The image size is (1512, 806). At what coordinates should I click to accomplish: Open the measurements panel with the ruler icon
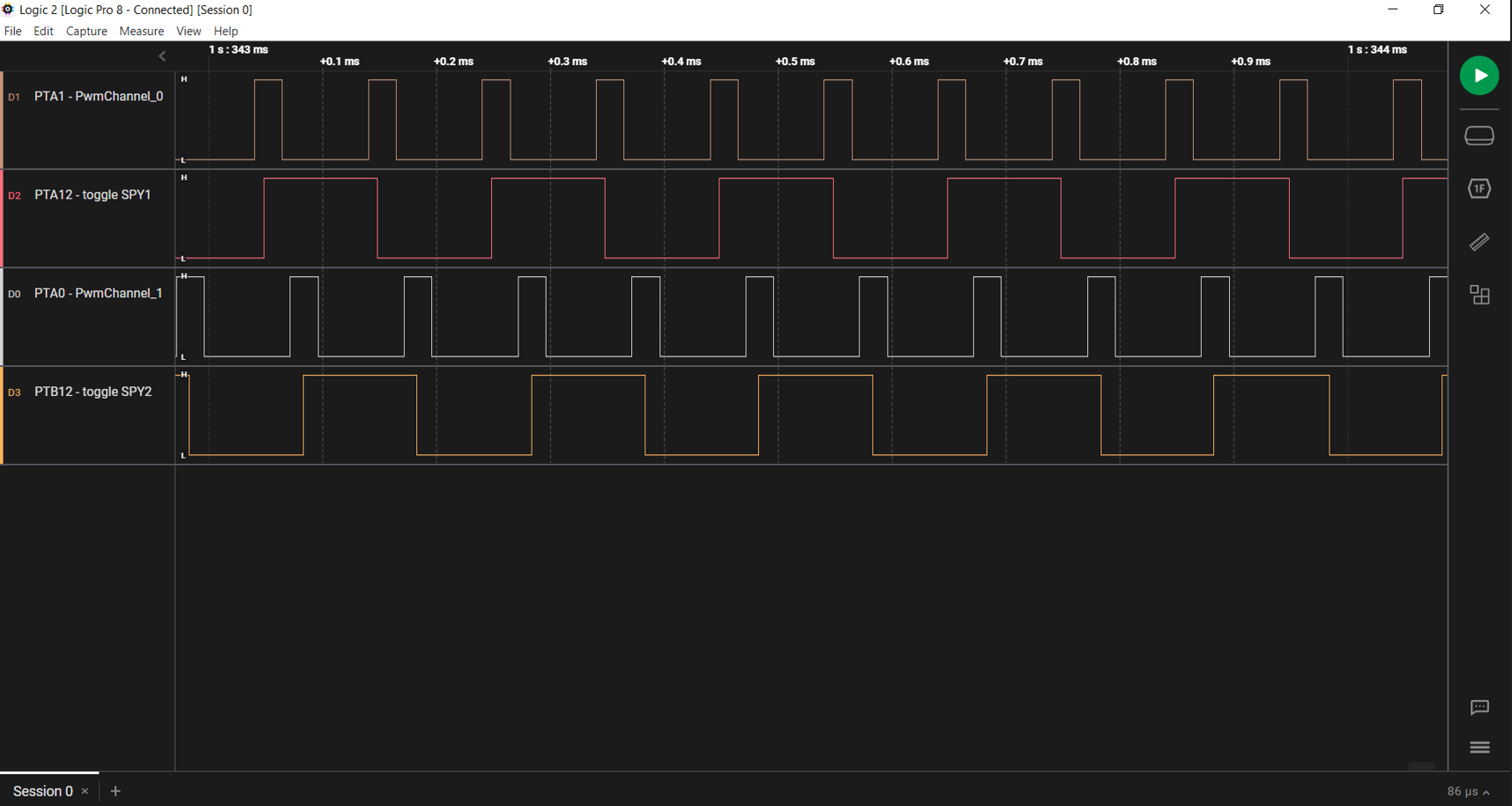(x=1479, y=242)
